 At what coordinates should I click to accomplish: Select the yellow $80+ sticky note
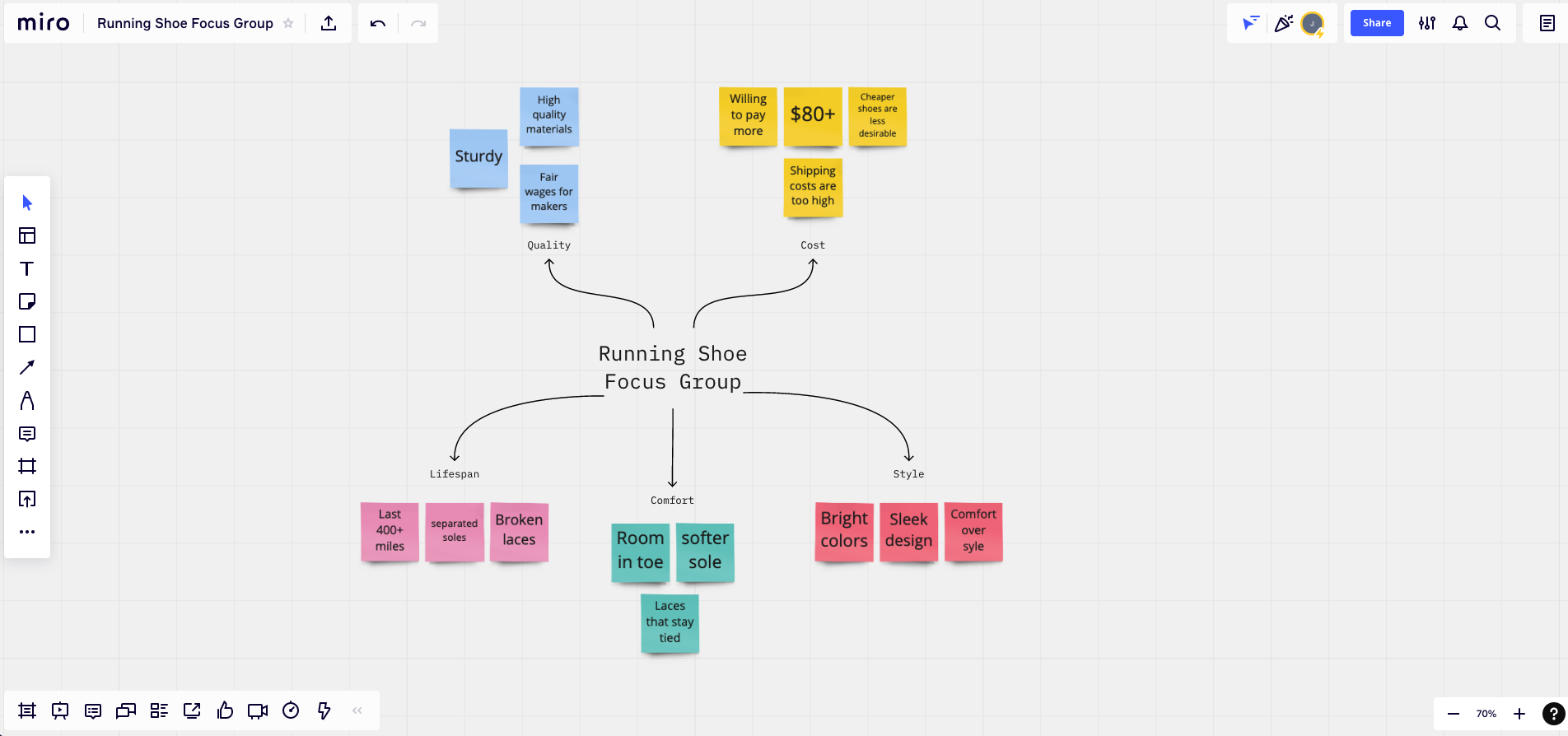(813, 115)
